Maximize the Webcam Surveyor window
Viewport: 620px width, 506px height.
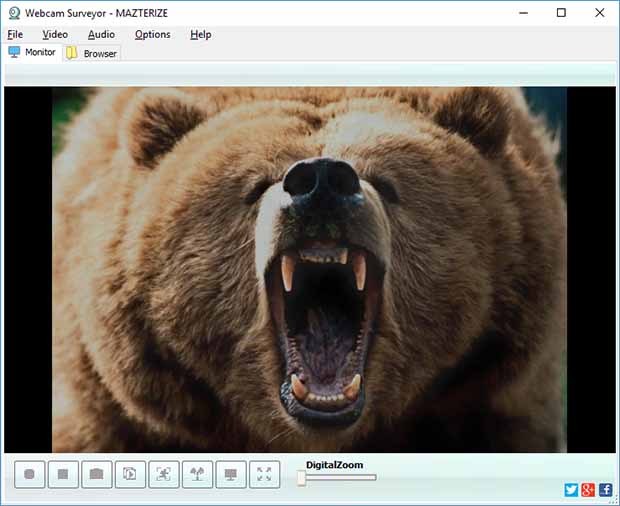click(561, 13)
